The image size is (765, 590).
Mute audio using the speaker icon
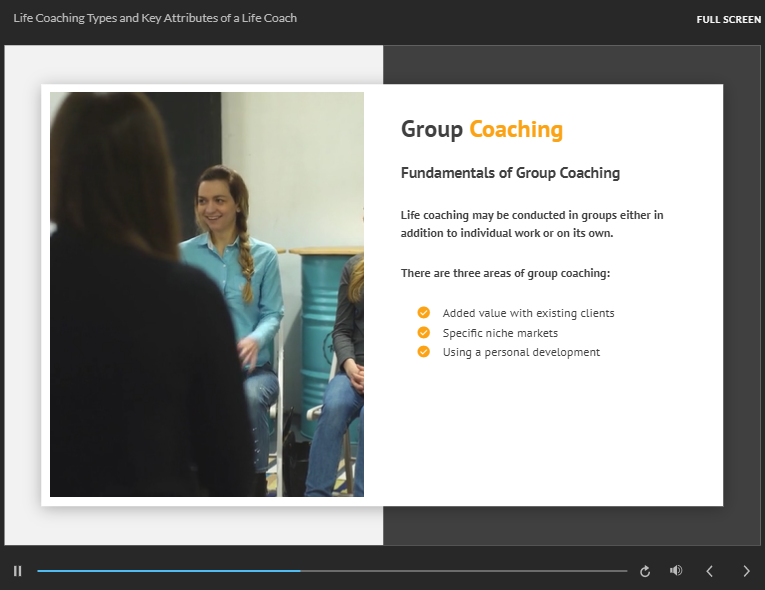click(x=676, y=570)
